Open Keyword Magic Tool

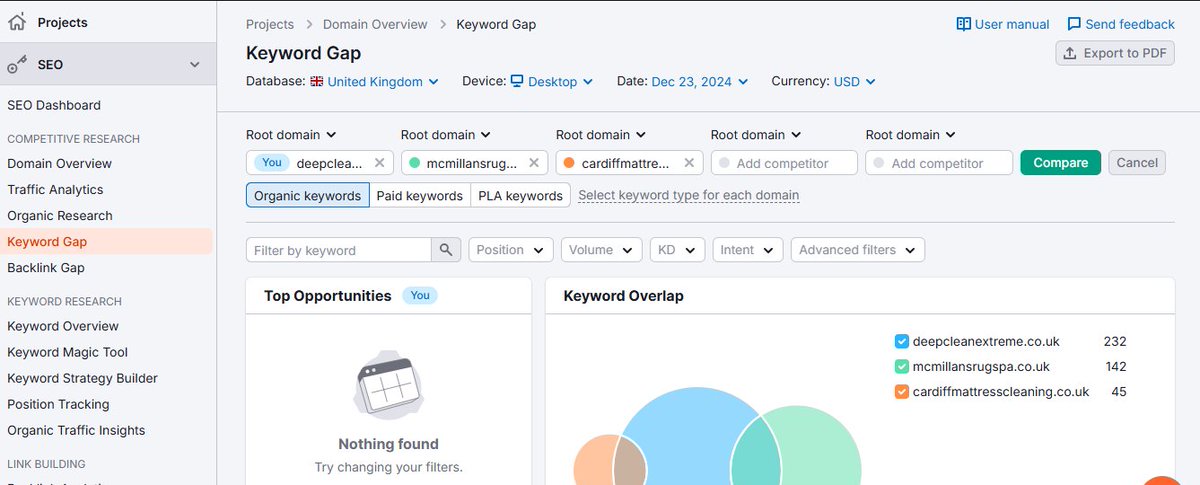pos(67,352)
